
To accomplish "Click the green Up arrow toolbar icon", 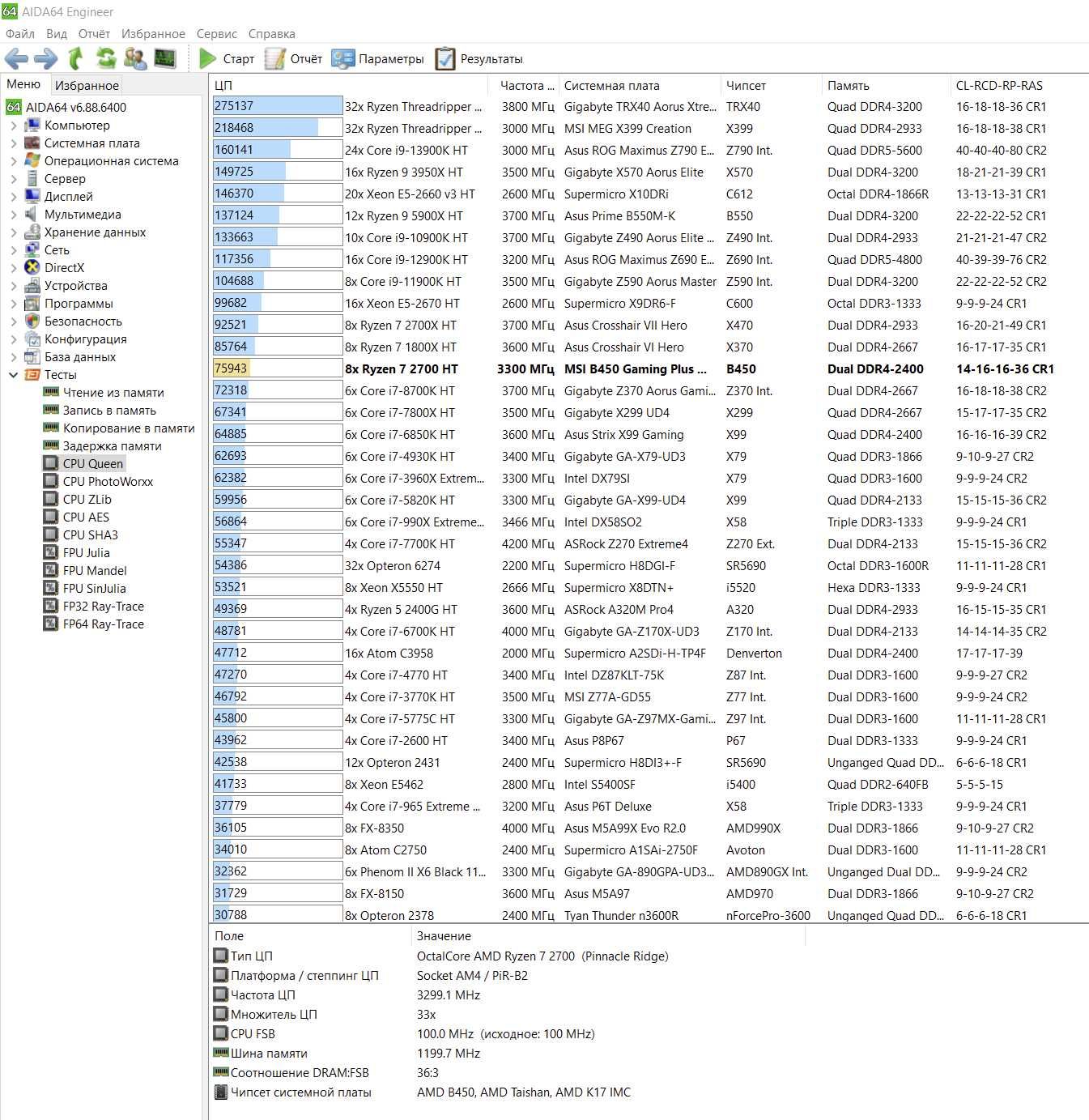I will pos(76,58).
